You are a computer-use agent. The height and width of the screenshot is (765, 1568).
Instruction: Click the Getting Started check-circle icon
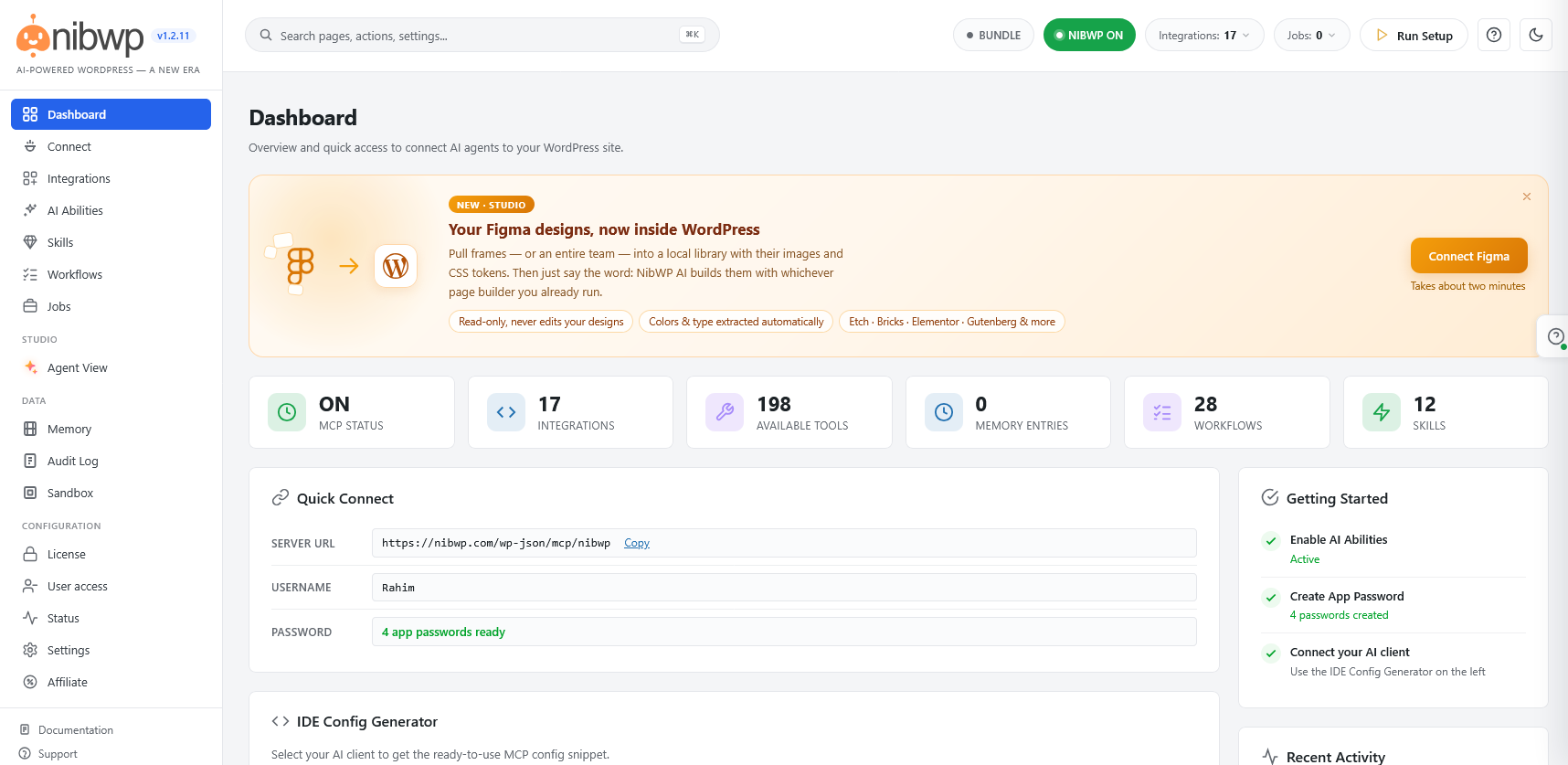pyautogui.click(x=1270, y=498)
